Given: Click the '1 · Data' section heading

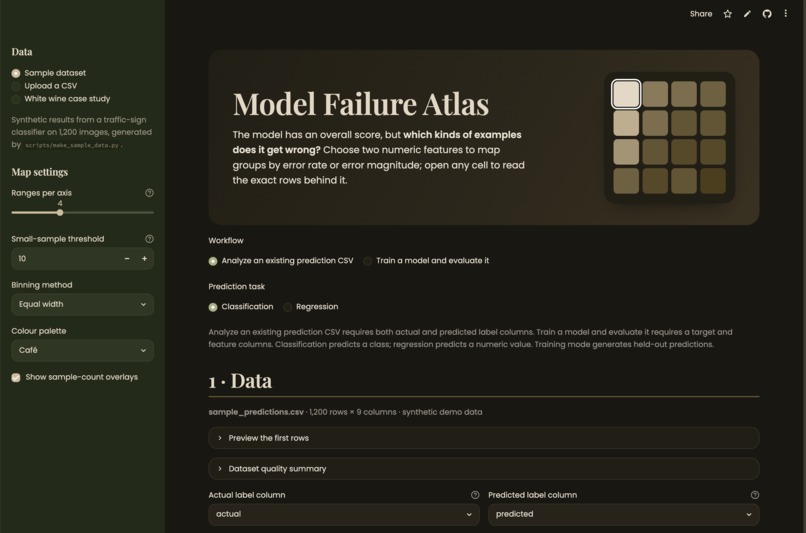Looking at the screenshot, I should click(240, 381).
